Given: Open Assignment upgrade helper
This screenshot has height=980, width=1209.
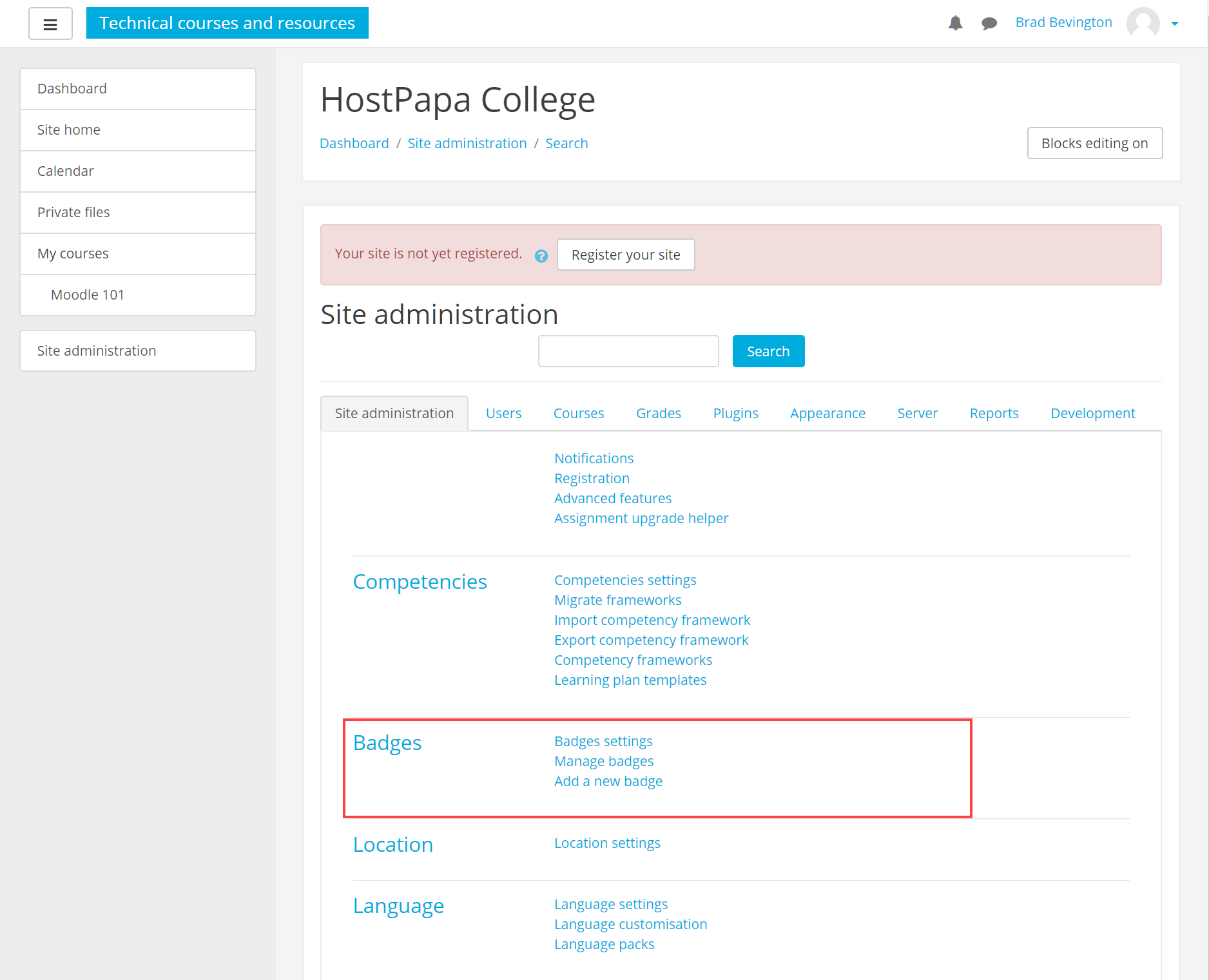Looking at the screenshot, I should (641, 519).
